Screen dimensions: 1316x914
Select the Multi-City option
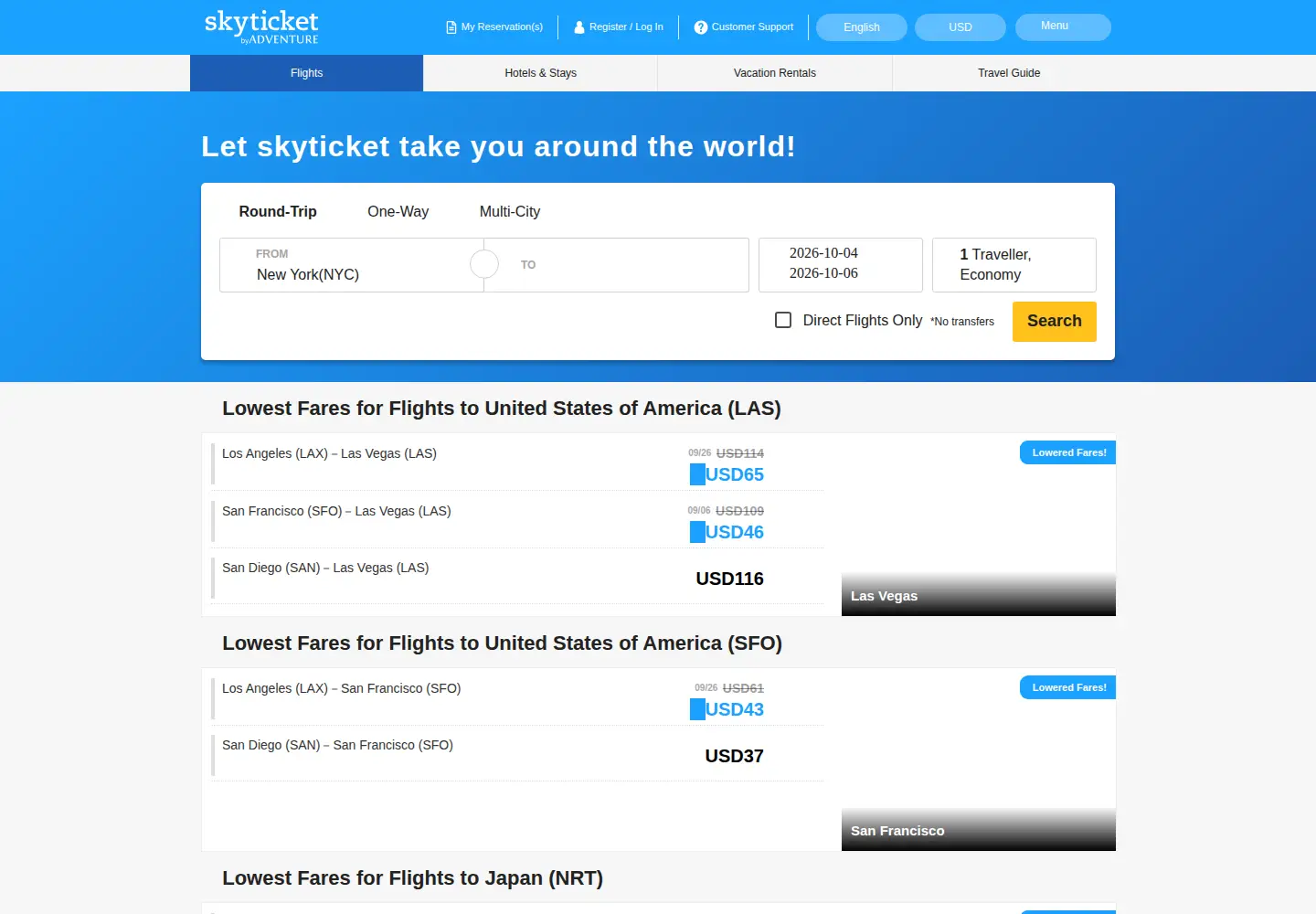pyautogui.click(x=510, y=211)
